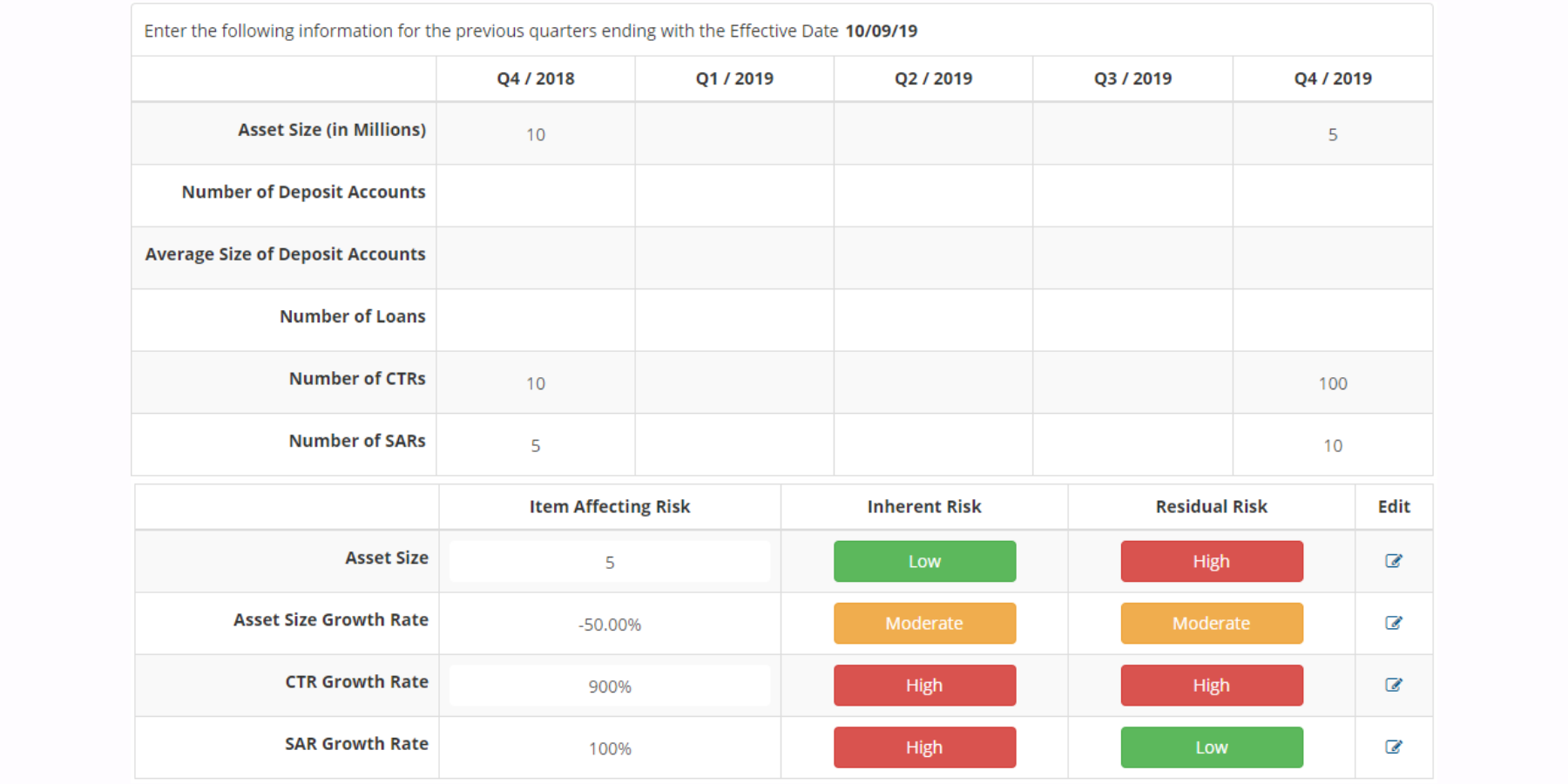Screen dimensions: 1568x784
Task: Click the Inherent Risk column header
Action: (x=924, y=506)
